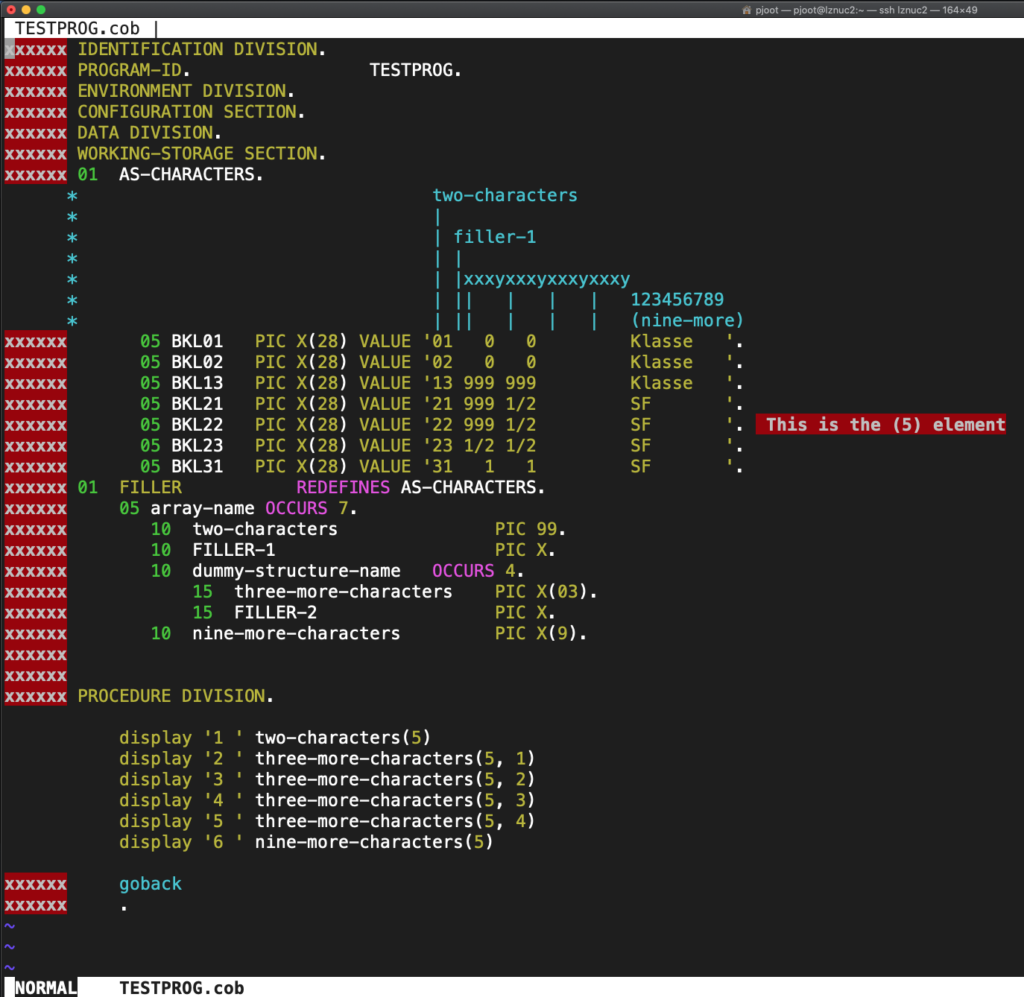The image size is (1024, 997).
Task: Click 'FILLER' on the 01 REDEFINES line
Action: [150, 488]
